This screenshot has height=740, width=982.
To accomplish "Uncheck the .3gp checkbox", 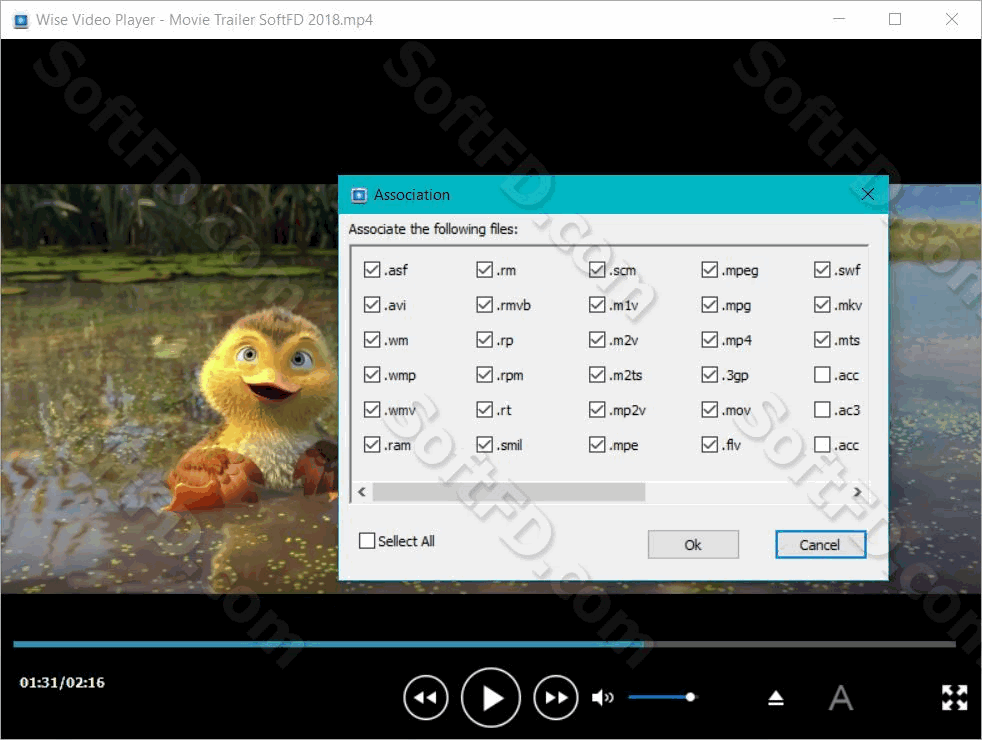I will (x=710, y=375).
